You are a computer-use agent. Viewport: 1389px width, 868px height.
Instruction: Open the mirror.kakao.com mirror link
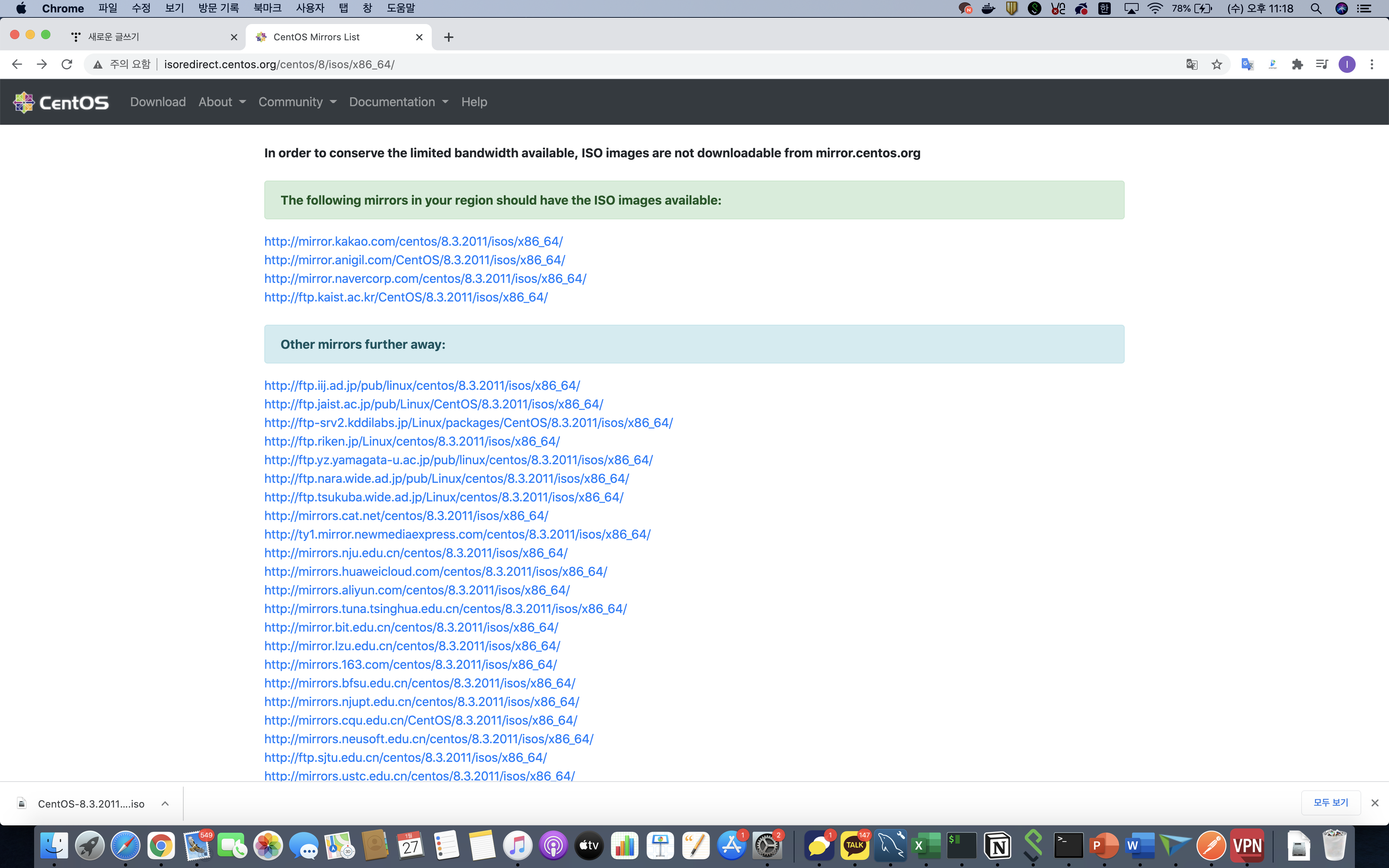coord(413,241)
